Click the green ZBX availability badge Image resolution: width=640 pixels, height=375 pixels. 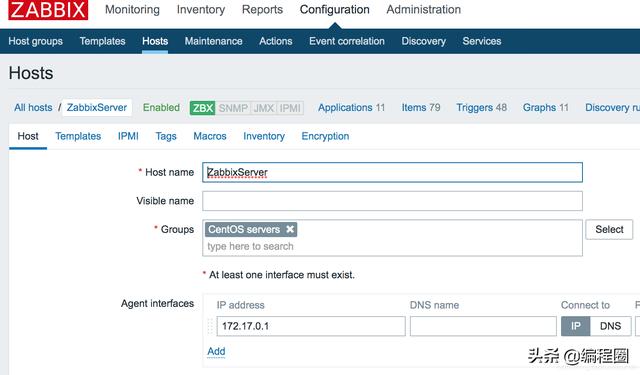(203, 108)
